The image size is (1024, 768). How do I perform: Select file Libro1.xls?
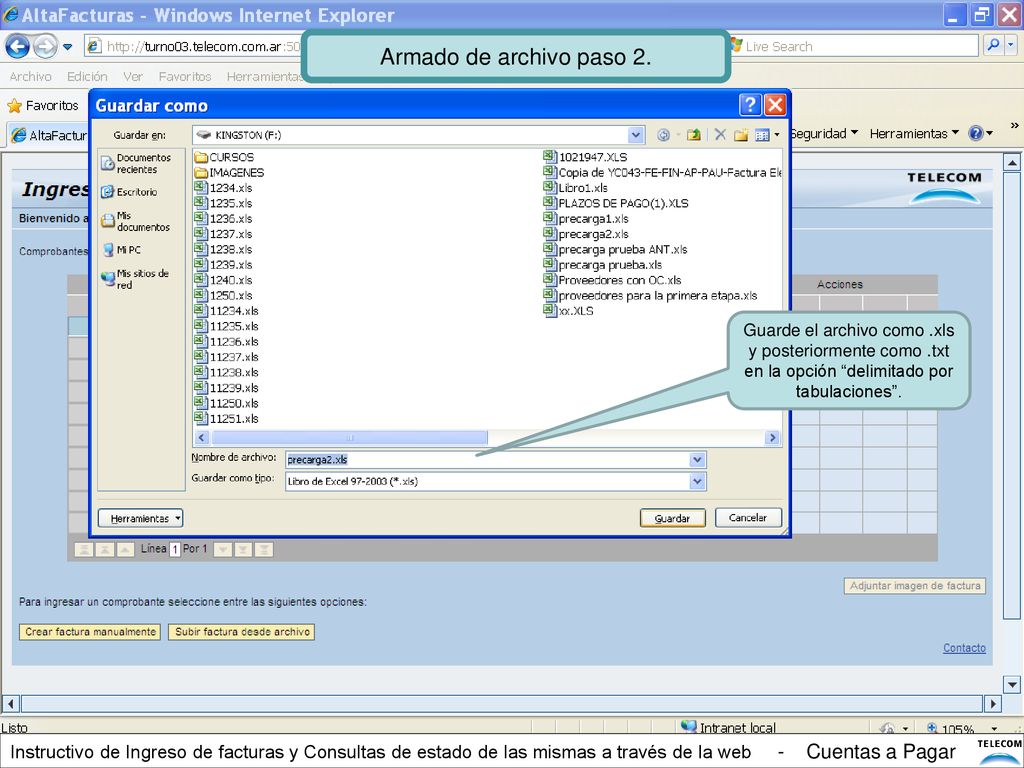click(x=575, y=187)
